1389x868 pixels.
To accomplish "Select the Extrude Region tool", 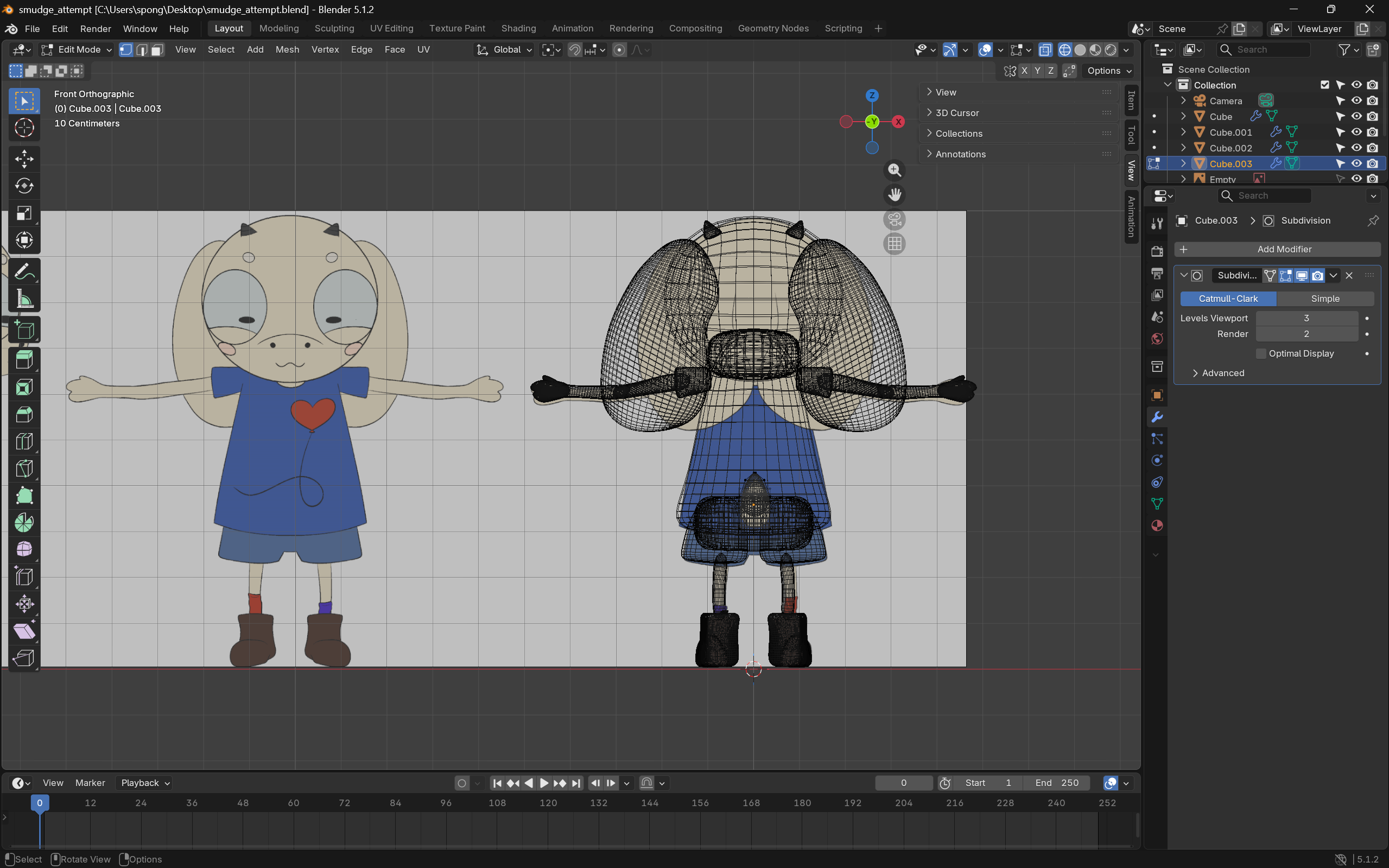I will [x=24, y=360].
